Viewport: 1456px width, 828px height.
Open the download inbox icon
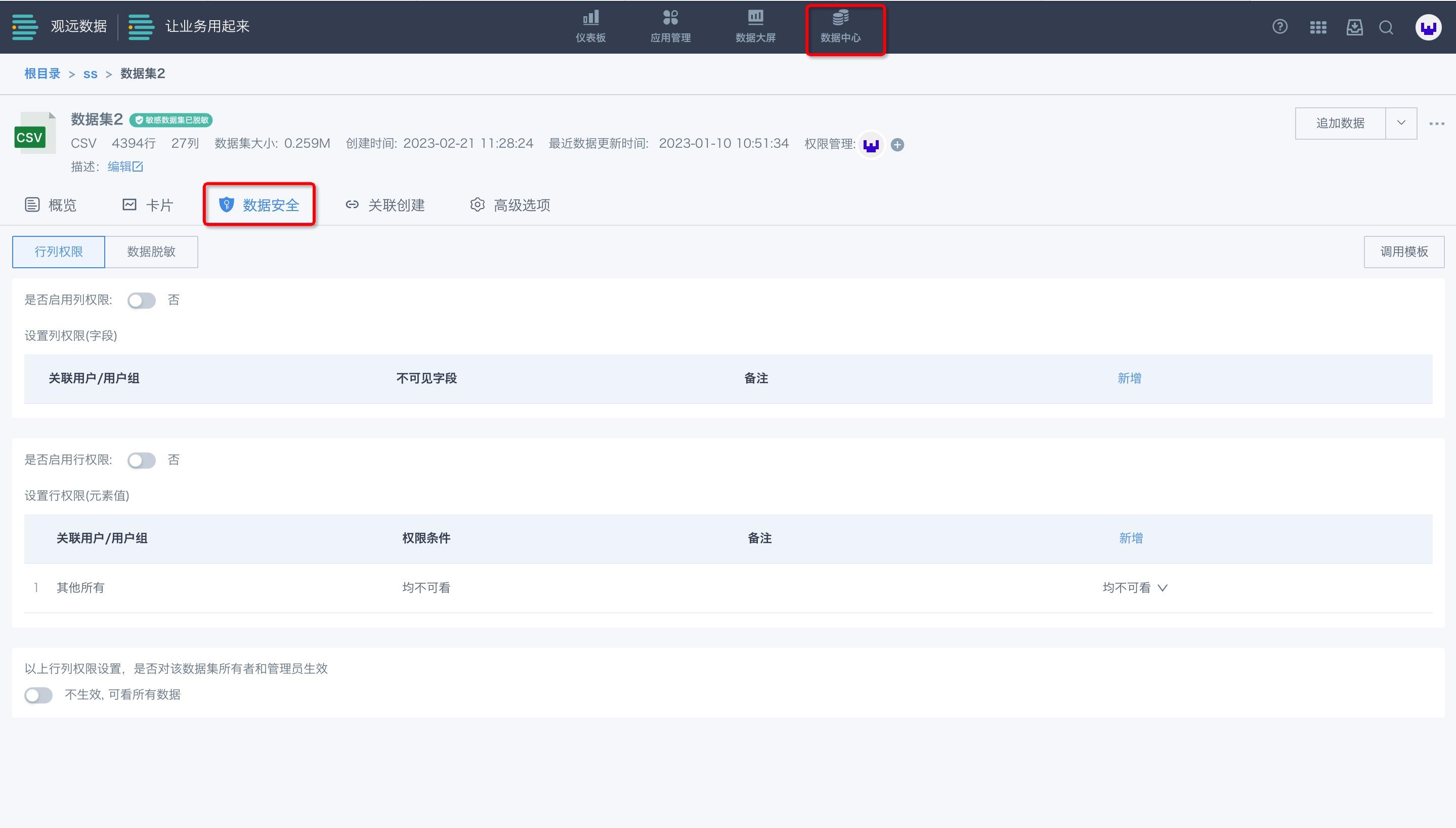click(x=1354, y=27)
